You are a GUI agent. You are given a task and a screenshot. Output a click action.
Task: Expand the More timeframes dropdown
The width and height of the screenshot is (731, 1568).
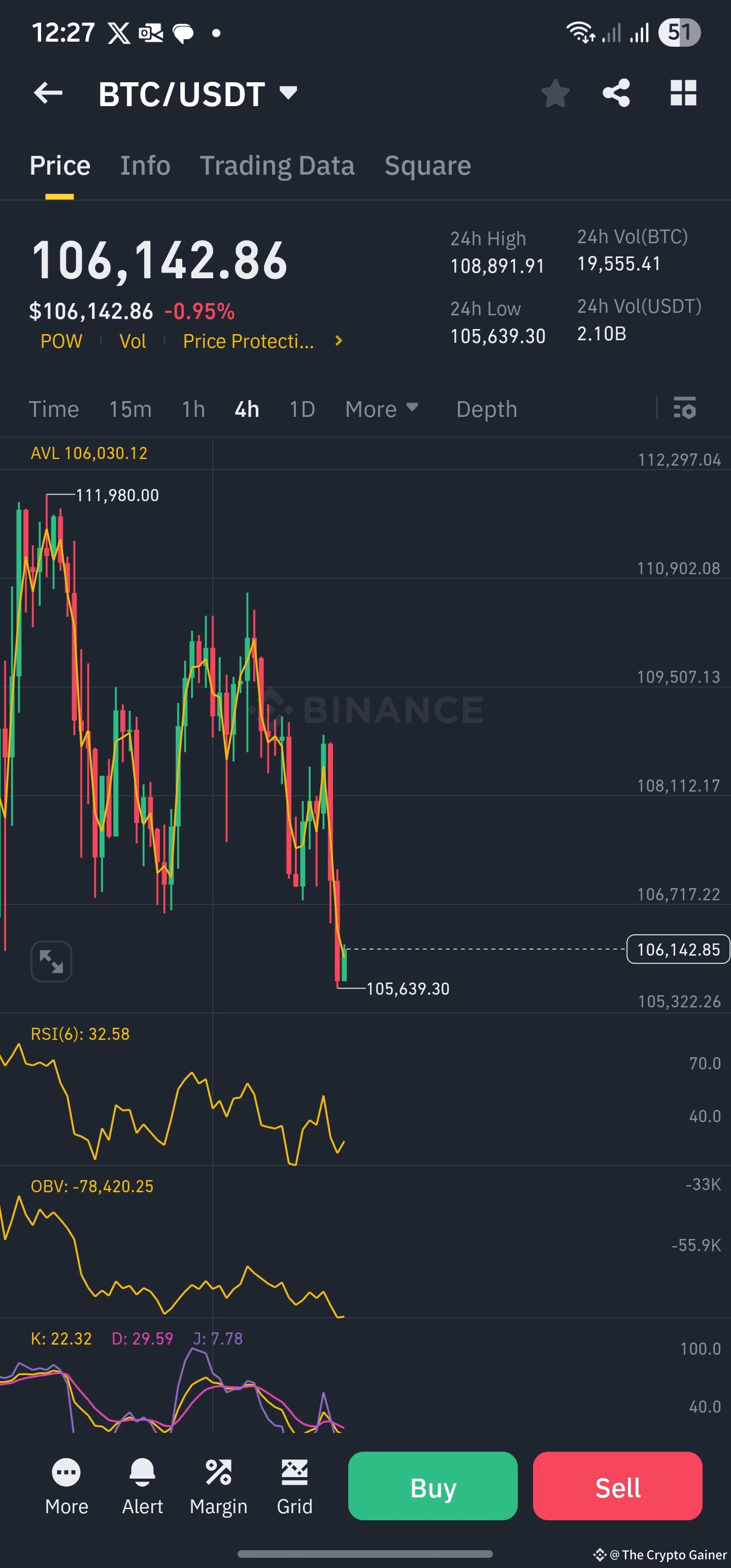(382, 409)
